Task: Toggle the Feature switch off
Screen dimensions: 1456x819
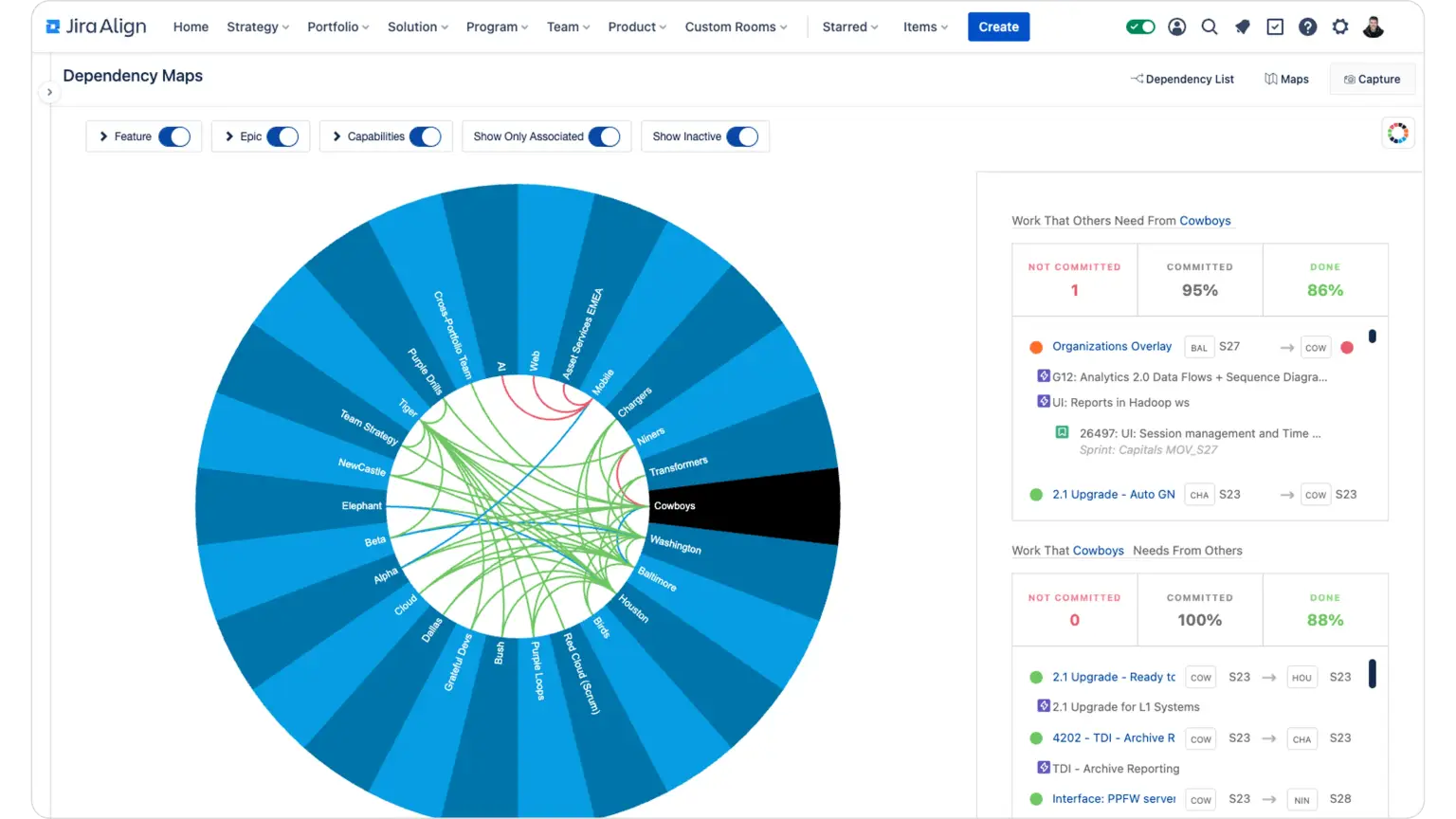Action: (174, 136)
